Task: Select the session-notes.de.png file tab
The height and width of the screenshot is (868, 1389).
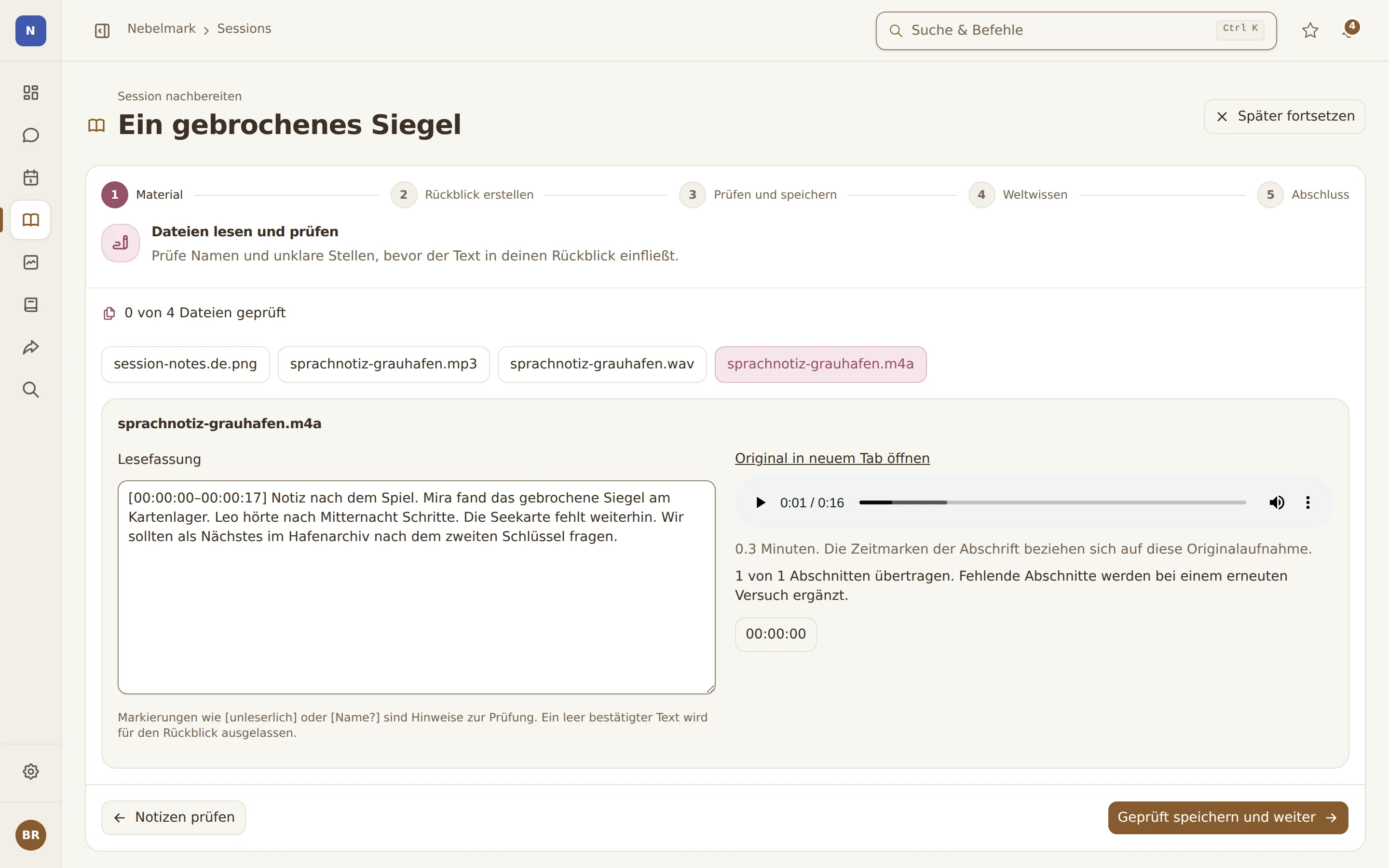Action: 185,364
